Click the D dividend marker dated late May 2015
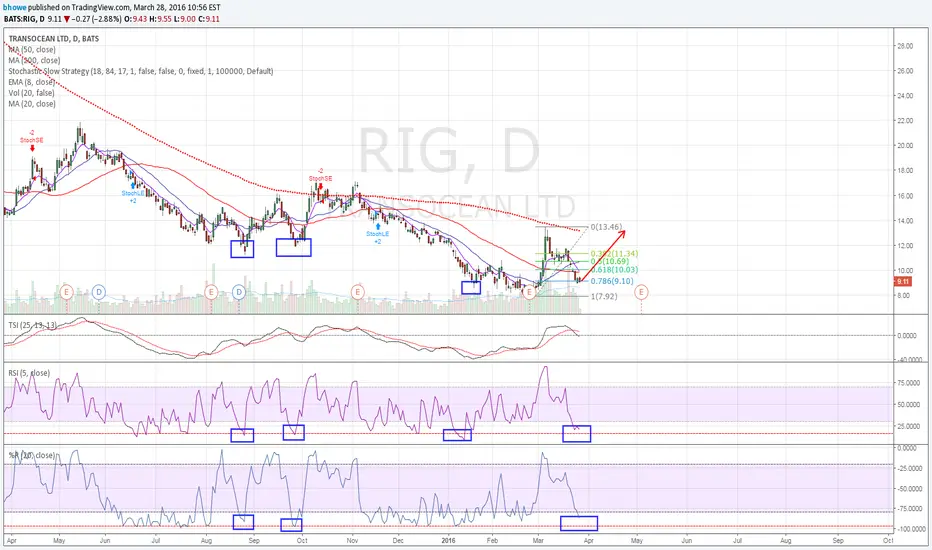The width and height of the screenshot is (932, 550). 99,292
